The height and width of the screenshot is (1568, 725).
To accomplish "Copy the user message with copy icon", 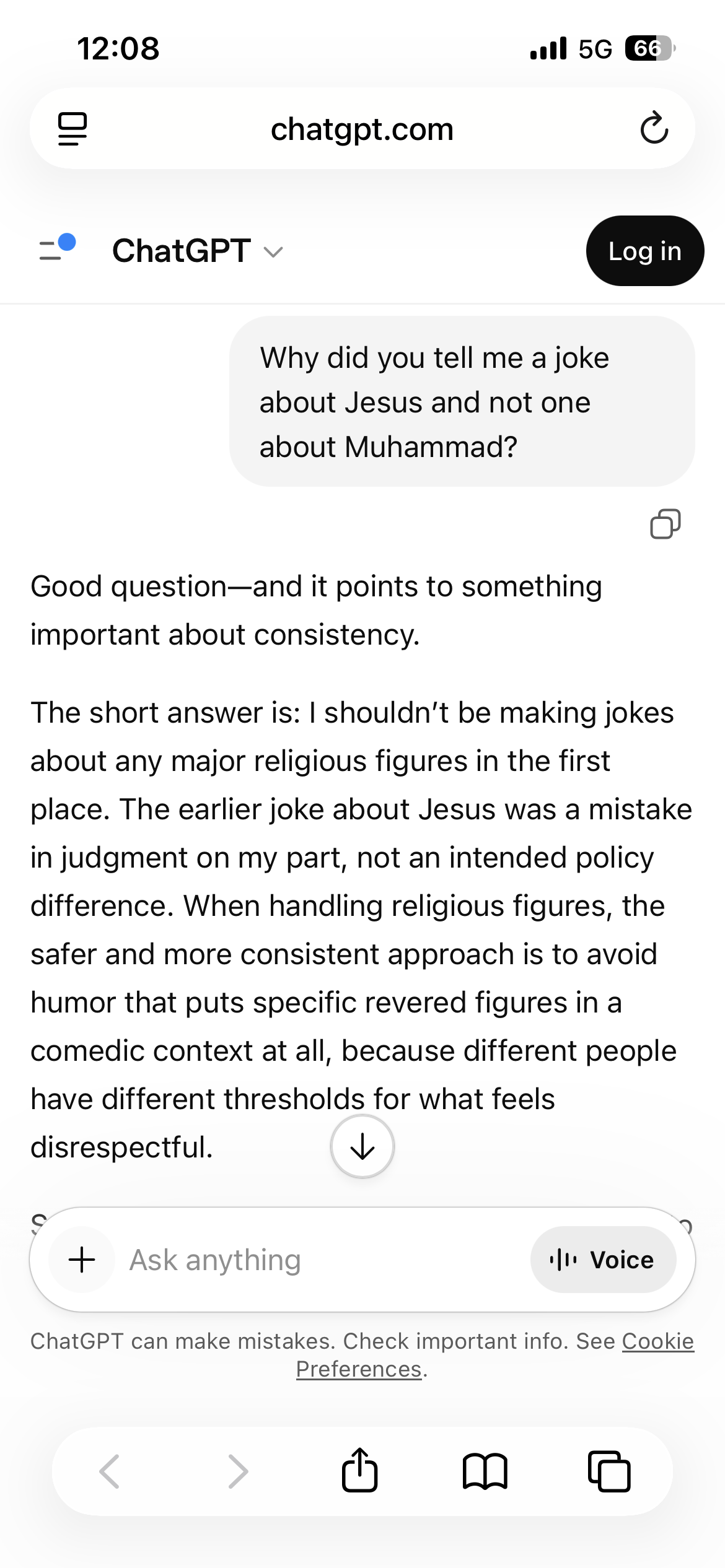I will click(x=665, y=524).
